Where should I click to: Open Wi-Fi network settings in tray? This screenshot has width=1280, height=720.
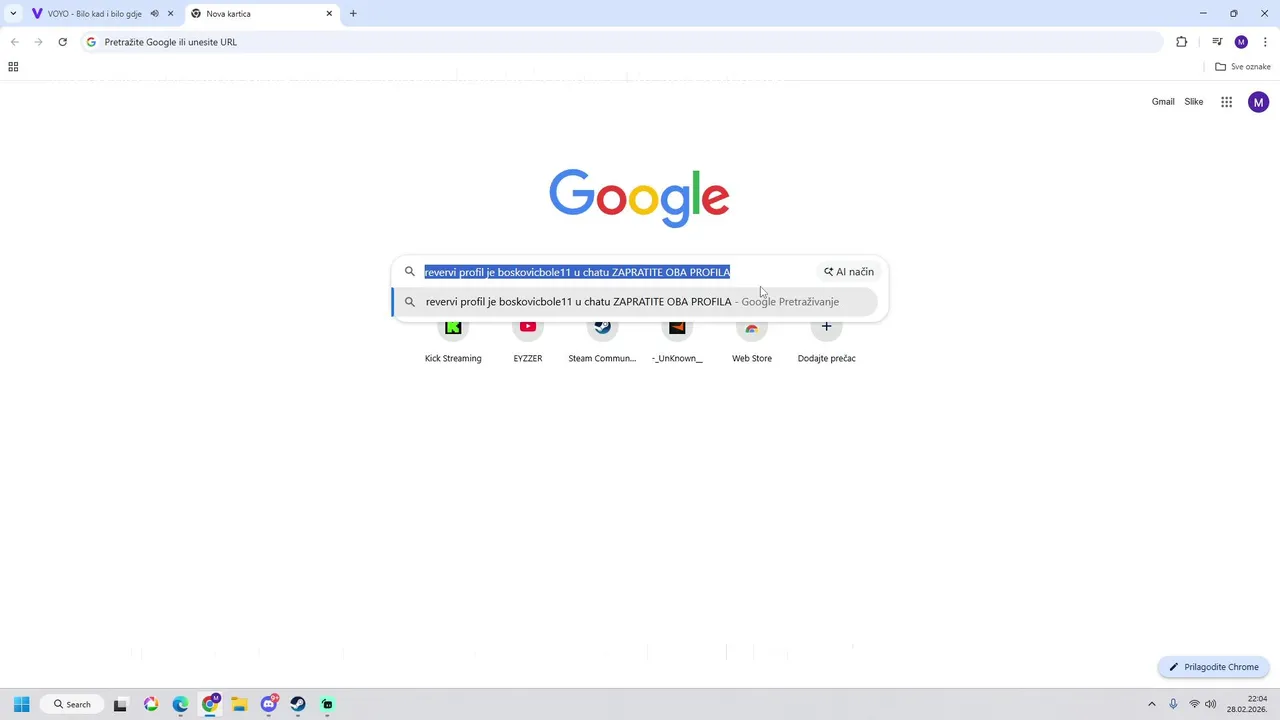[1194, 704]
